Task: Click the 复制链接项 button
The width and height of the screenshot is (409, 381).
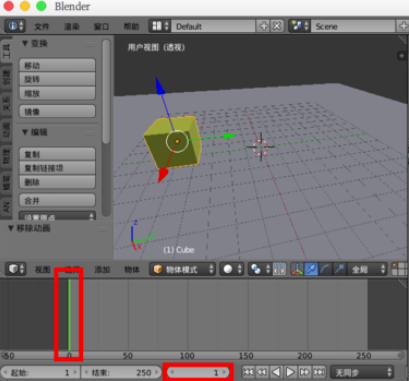Action: (57, 168)
